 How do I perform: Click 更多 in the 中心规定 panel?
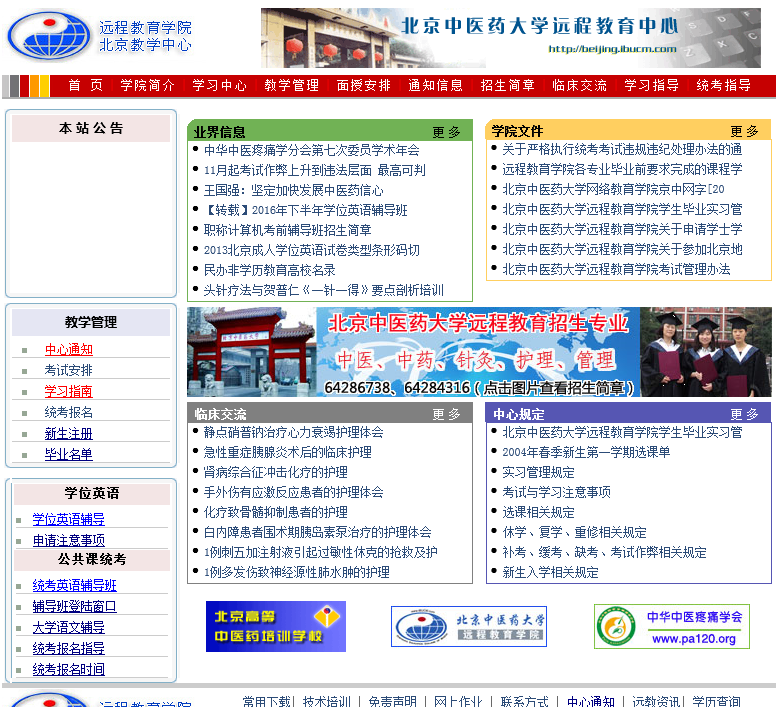point(744,414)
